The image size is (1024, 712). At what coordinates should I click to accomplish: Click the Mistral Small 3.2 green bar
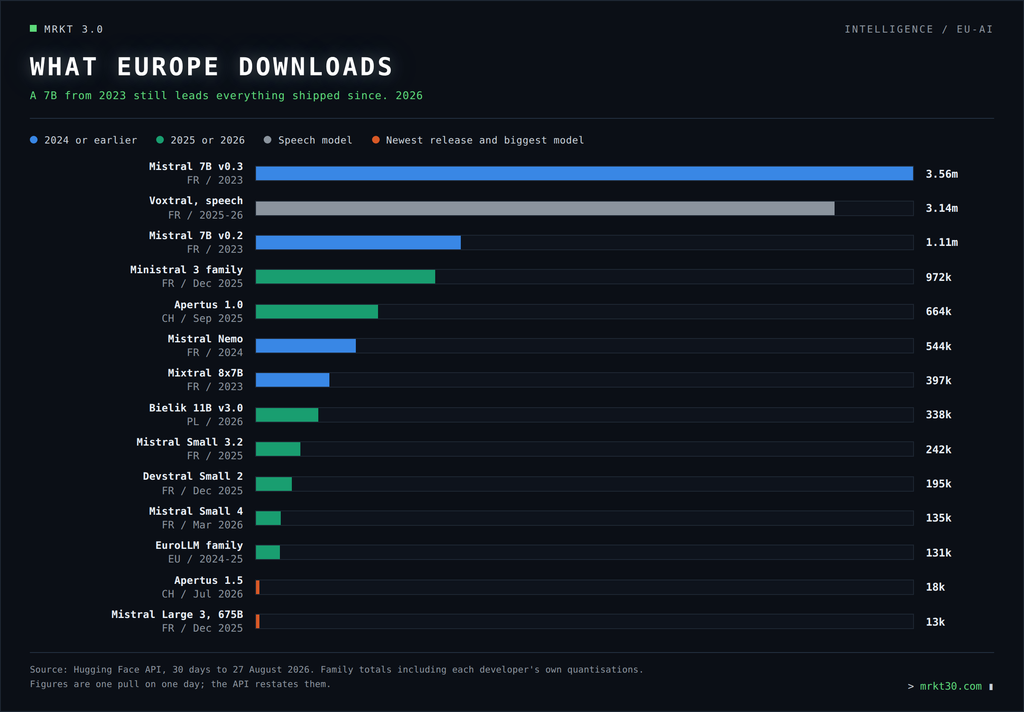point(278,449)
